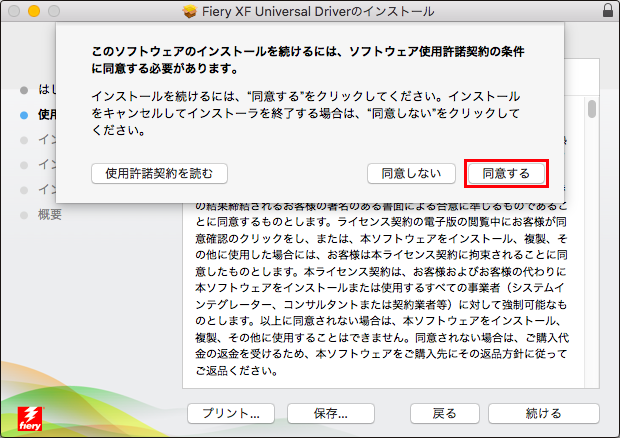Viewport: 620px width, 438px height.
Task: Click the 続ける continue button
Action: pos(544,413)
